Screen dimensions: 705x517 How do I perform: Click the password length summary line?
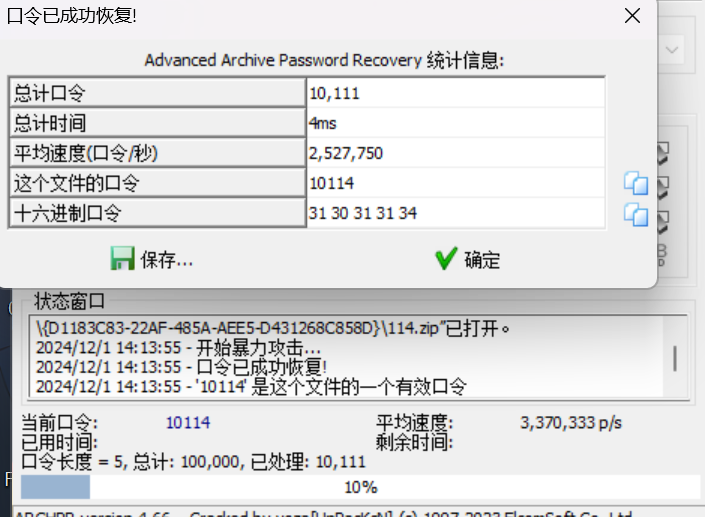click(x=193, y=462)
